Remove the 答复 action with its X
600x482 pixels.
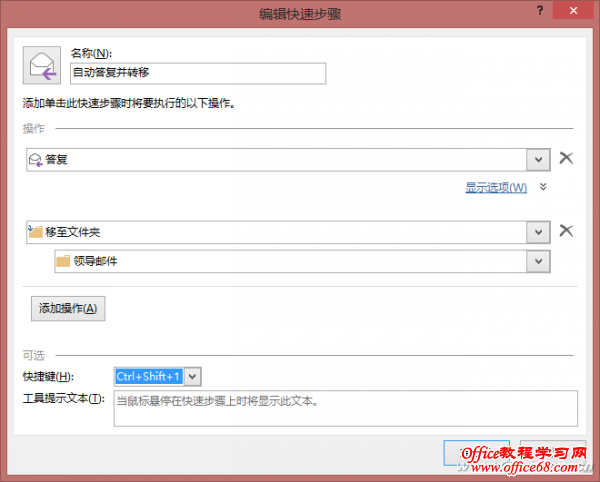(566, 158)
